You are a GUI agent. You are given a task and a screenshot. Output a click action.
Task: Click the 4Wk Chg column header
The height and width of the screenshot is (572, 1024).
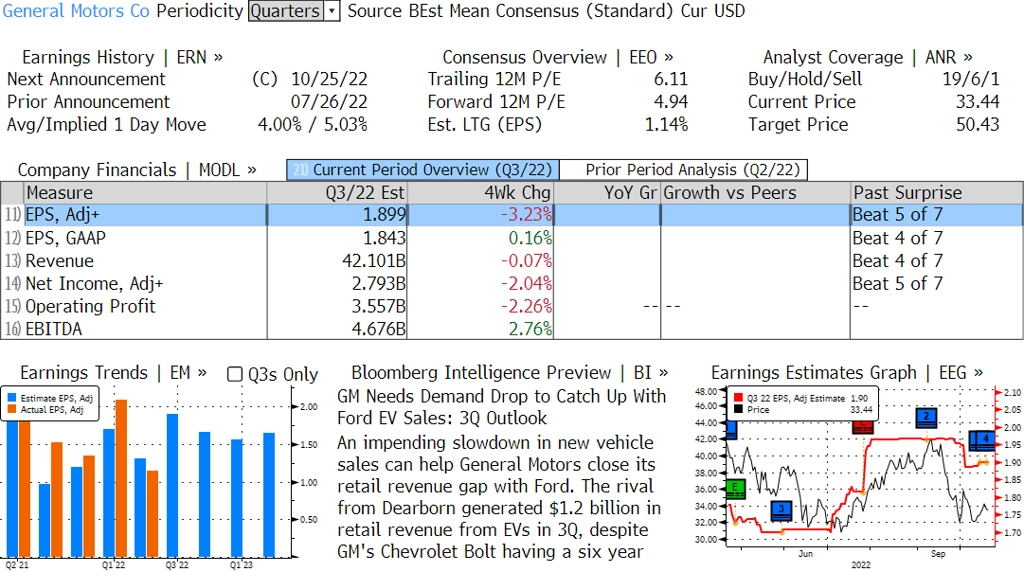click(480, 193)
